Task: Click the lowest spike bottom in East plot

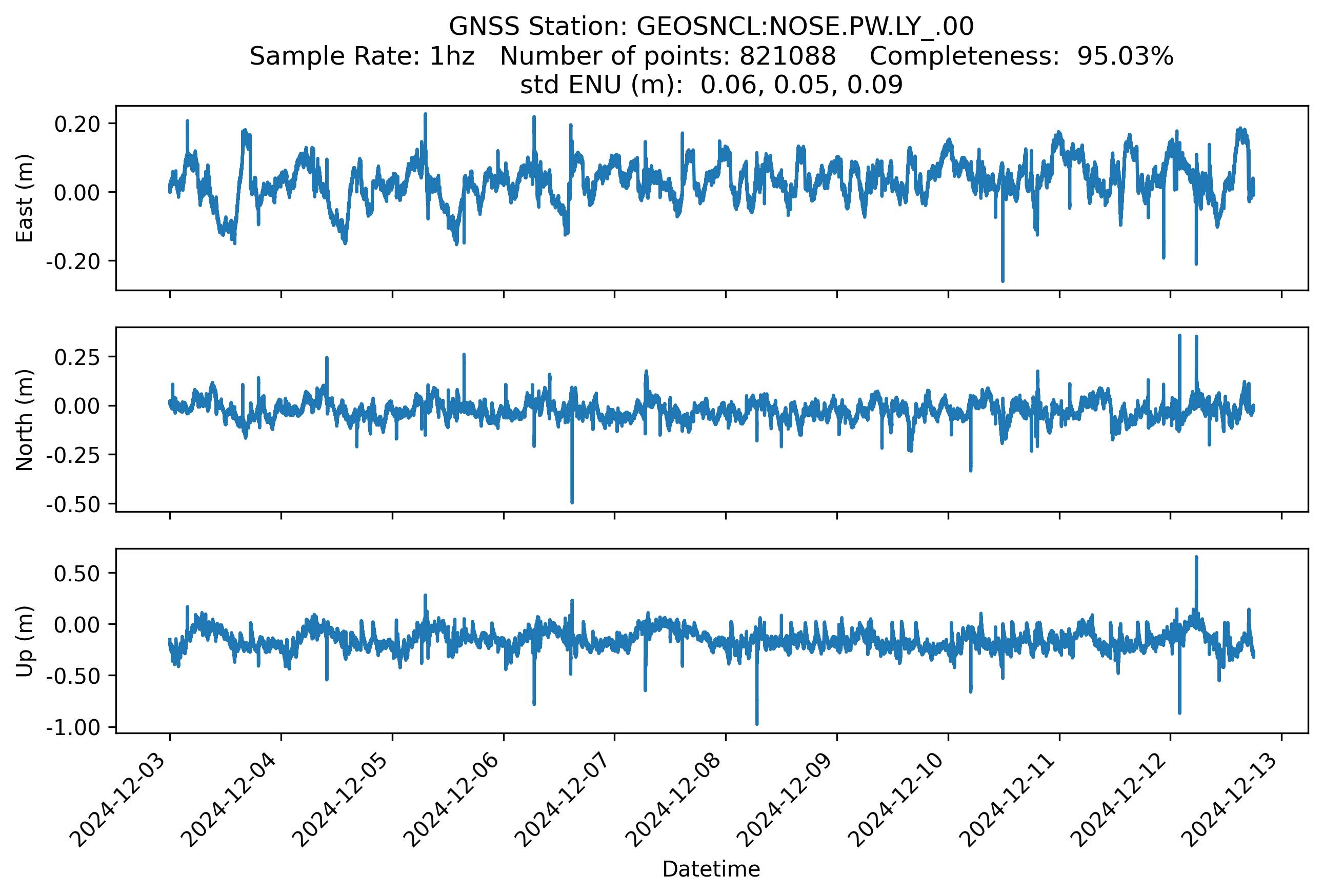Action: click(1003, 280)
